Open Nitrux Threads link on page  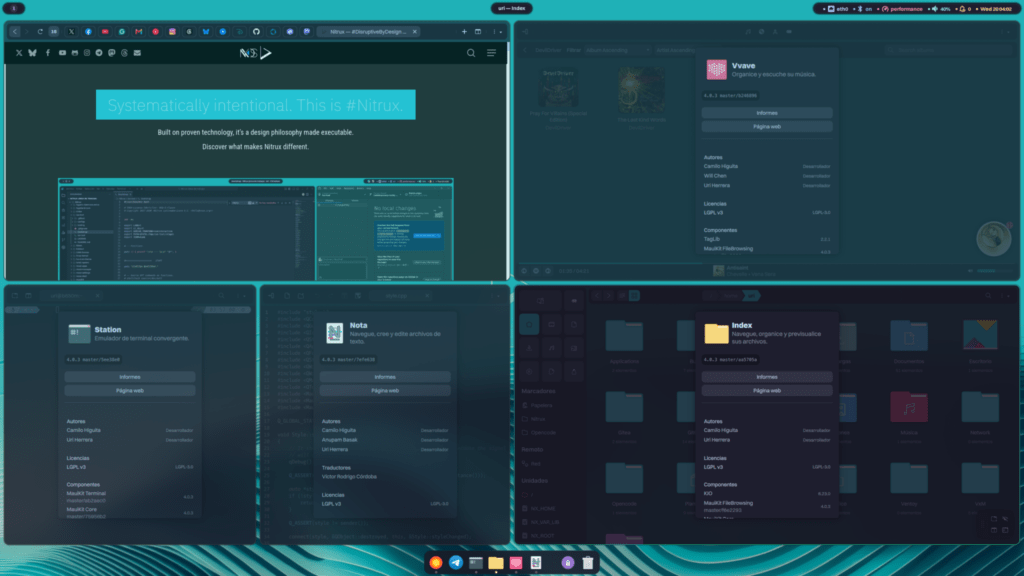point(124,53)
